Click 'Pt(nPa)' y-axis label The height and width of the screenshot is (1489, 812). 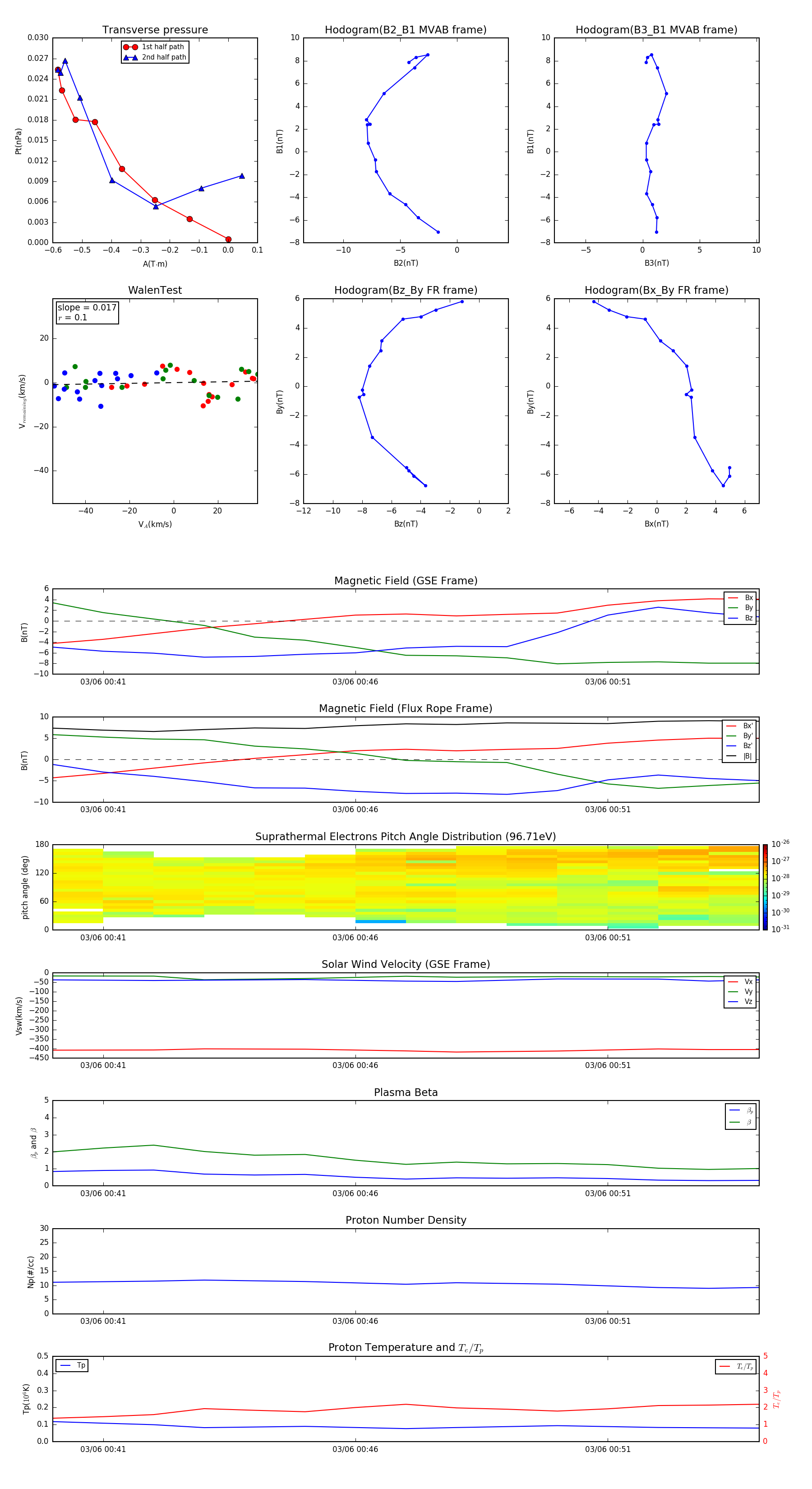point(18,140)
